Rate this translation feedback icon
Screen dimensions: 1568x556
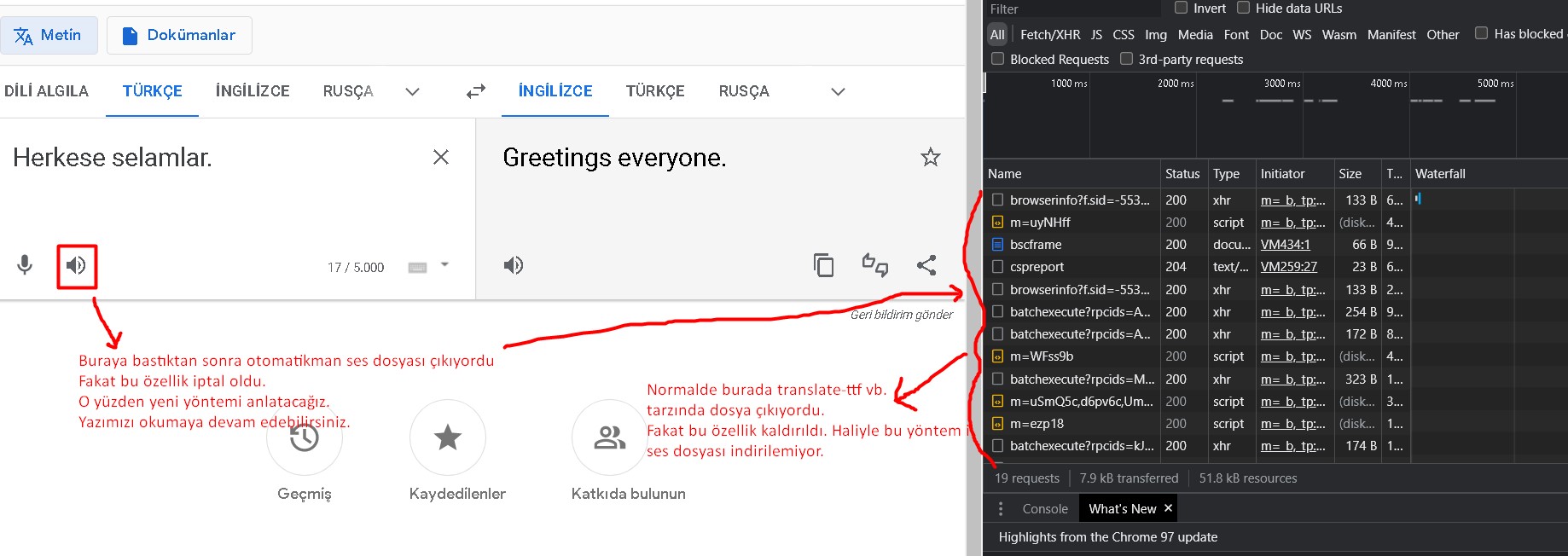pyautogui.click(x=875, y=265)
